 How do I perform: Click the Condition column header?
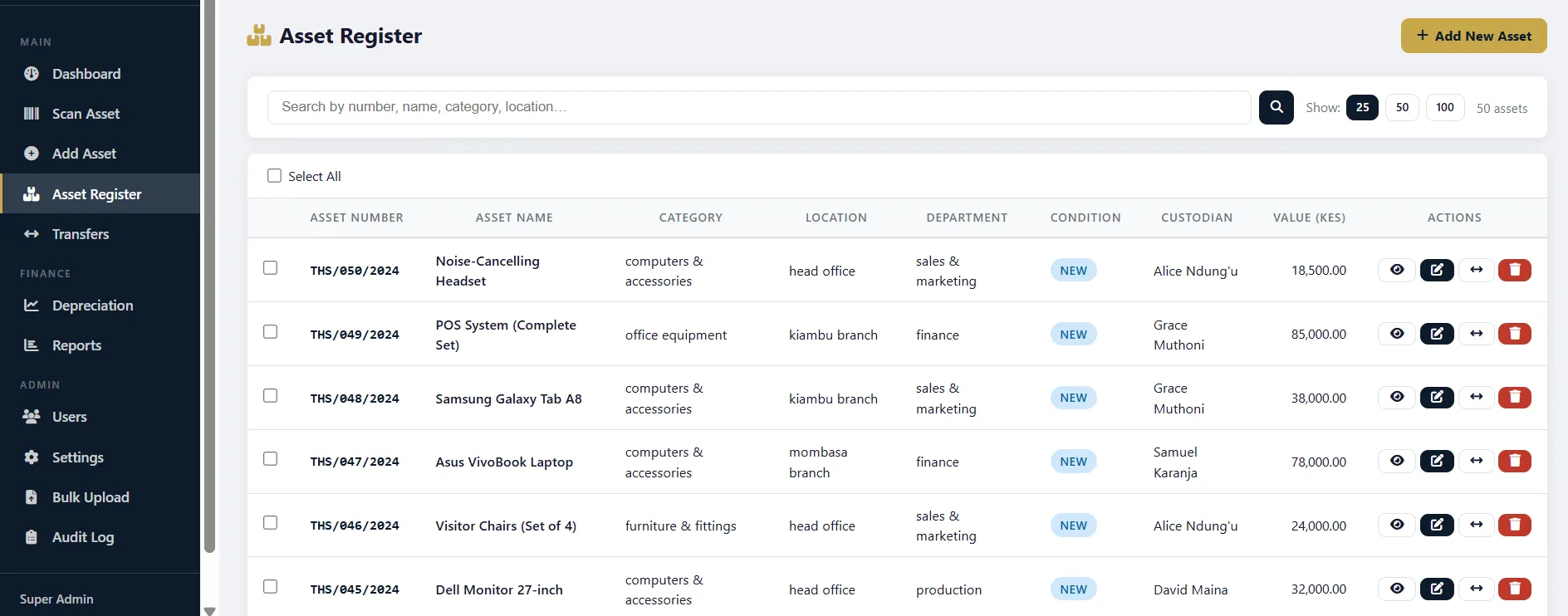(1085, 218)
